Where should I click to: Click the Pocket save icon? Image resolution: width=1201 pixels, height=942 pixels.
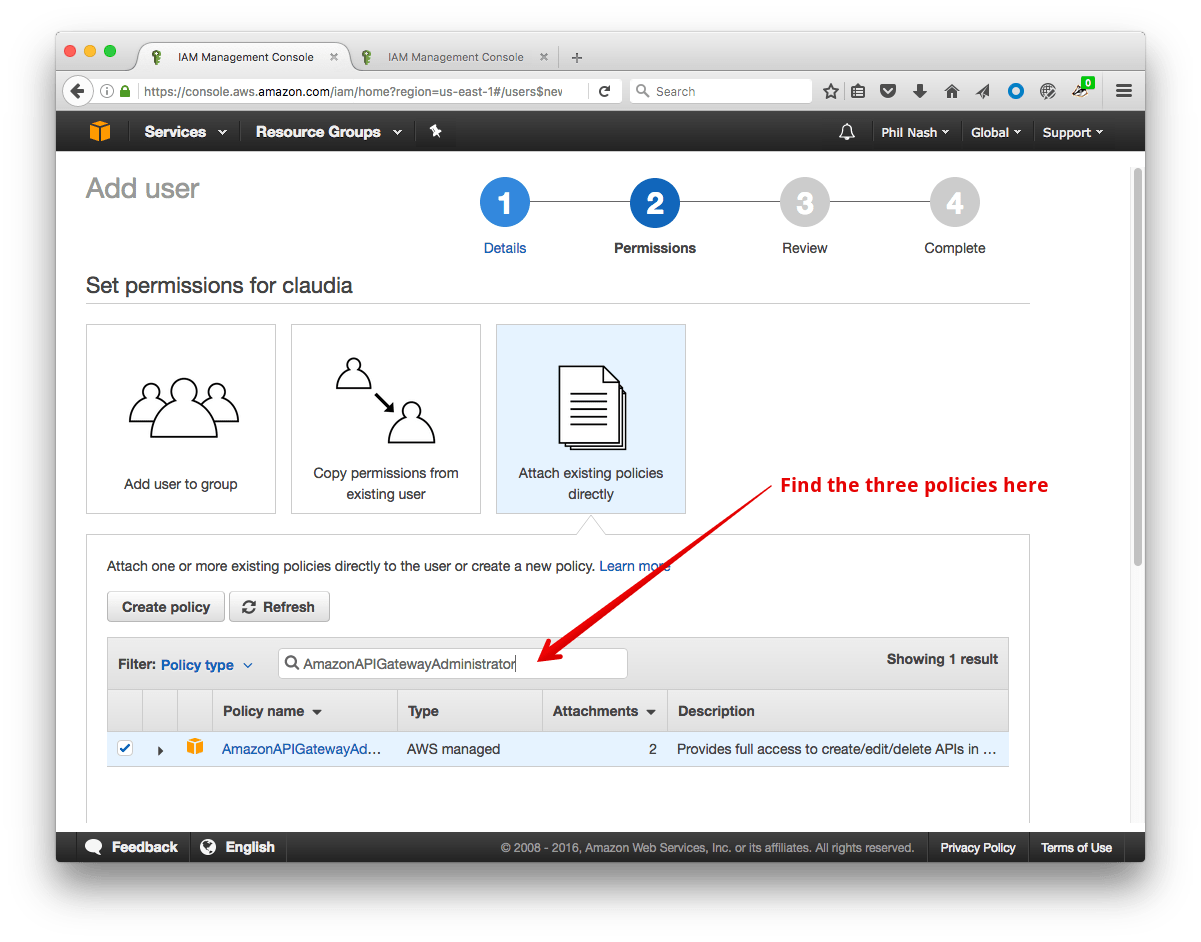888,91
